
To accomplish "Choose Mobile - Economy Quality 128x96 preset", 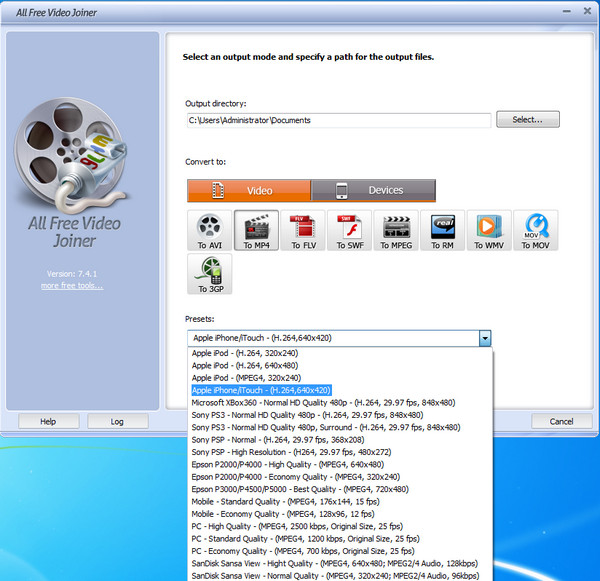I will (340, 514).
